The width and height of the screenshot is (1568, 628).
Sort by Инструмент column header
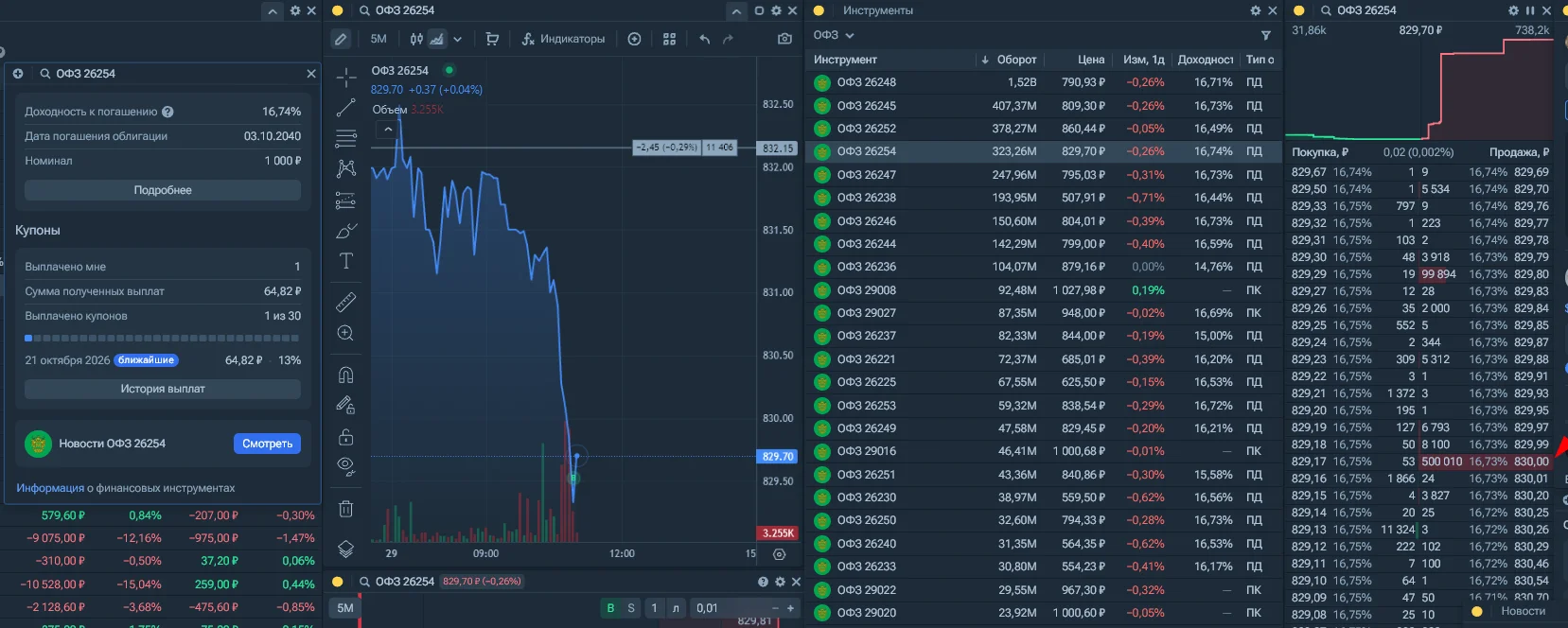(845, 60)
